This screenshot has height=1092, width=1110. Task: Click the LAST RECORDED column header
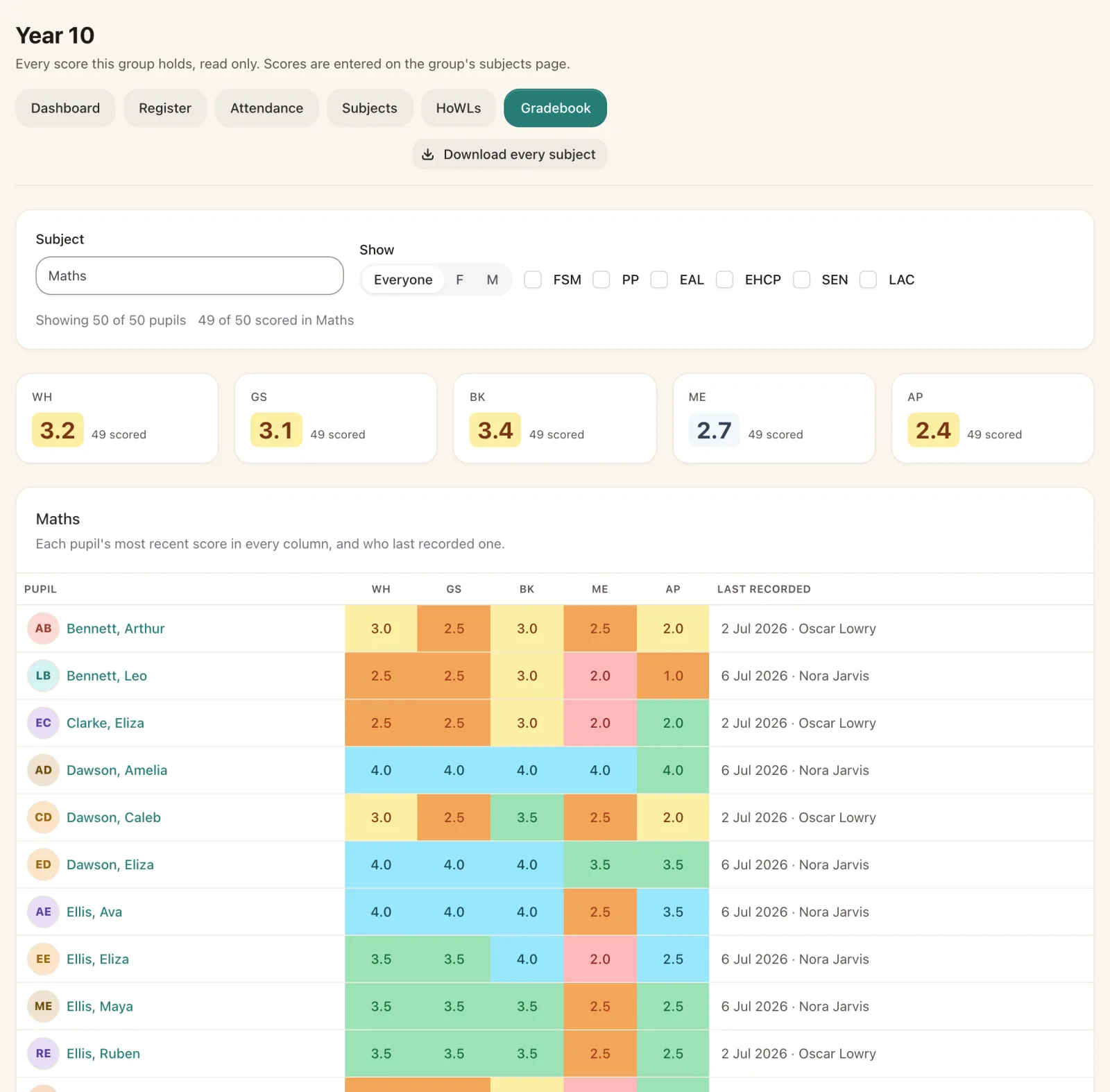[x=764, y=589]
